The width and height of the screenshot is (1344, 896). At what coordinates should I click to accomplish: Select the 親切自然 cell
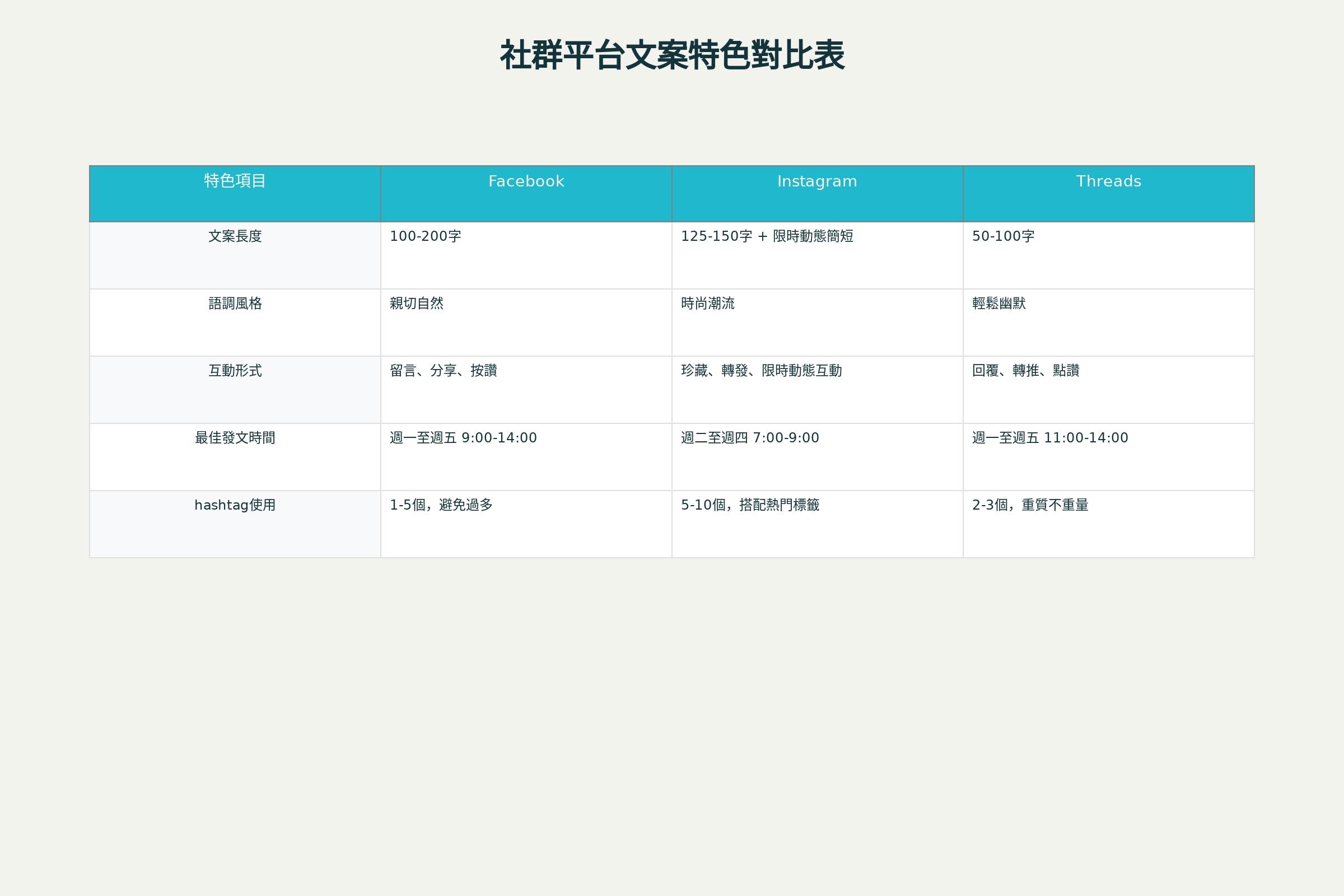(417, 304)
